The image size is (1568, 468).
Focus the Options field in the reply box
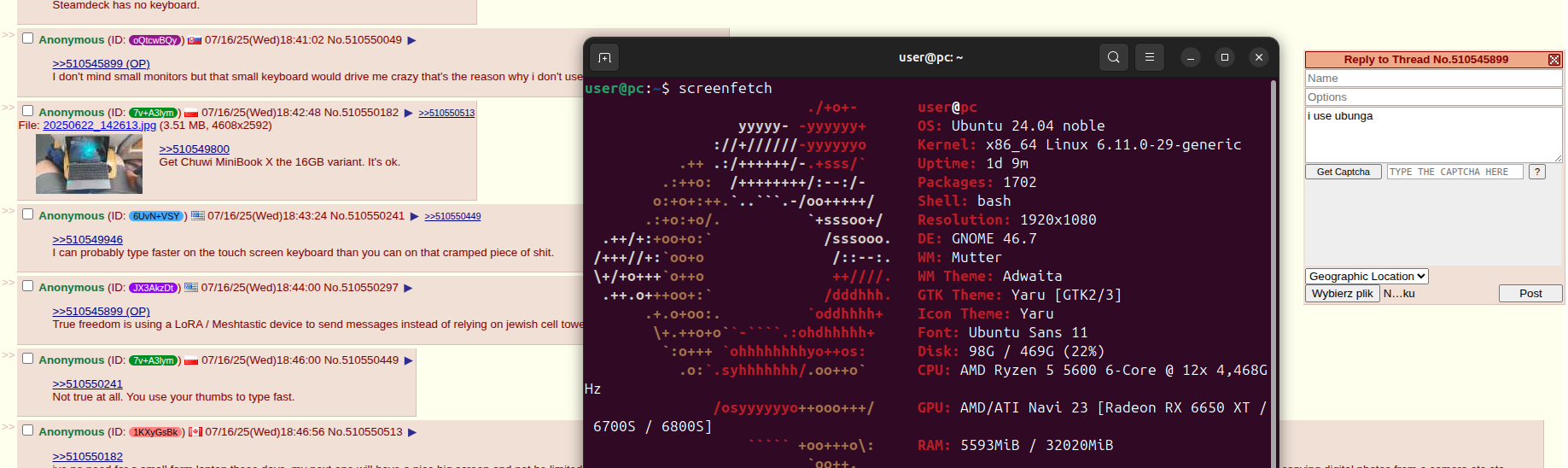pos(1433,97)
